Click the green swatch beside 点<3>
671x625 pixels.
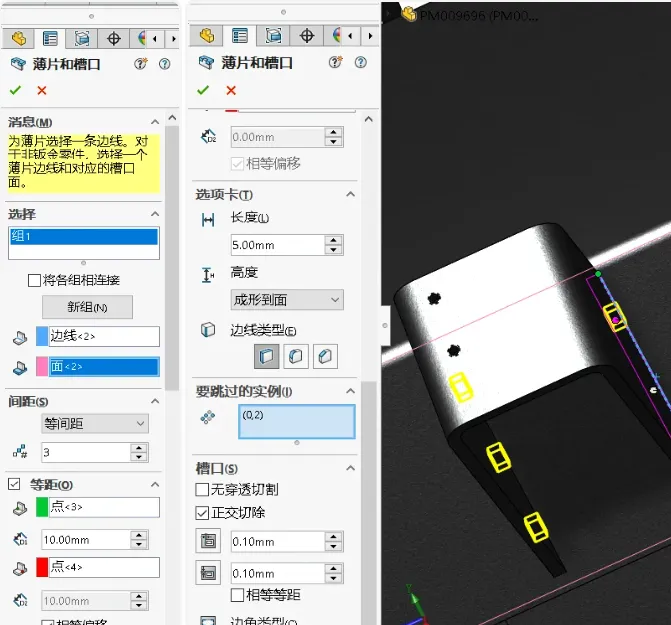pyautogui.click(x=41, y=509)
